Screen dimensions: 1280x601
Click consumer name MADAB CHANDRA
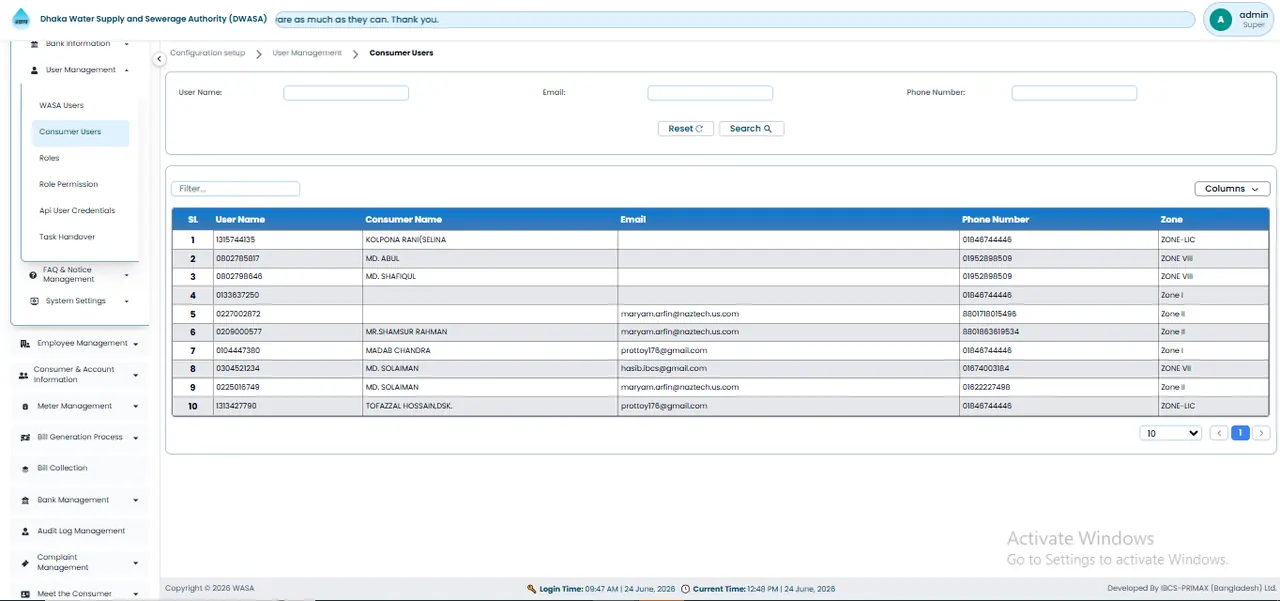[397, 351]
